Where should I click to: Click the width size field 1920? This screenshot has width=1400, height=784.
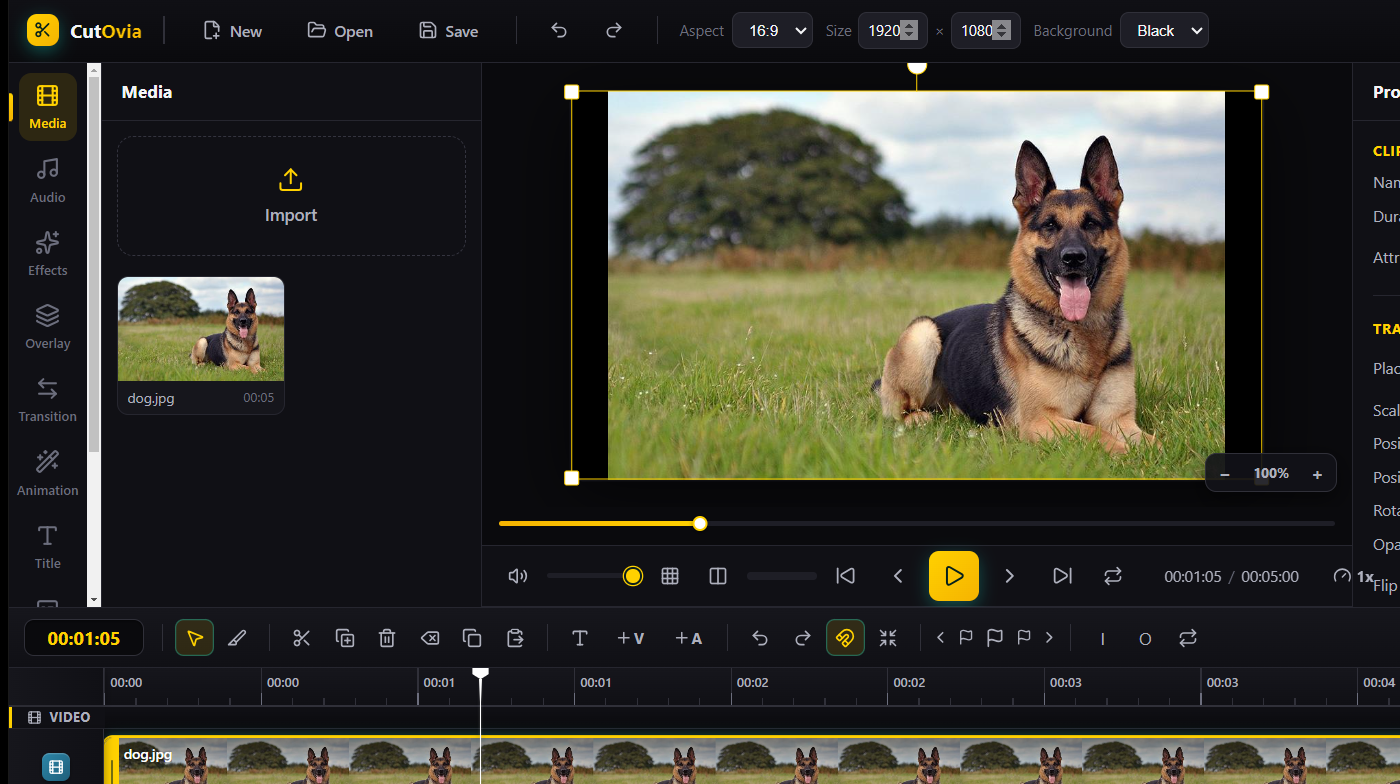894,31
